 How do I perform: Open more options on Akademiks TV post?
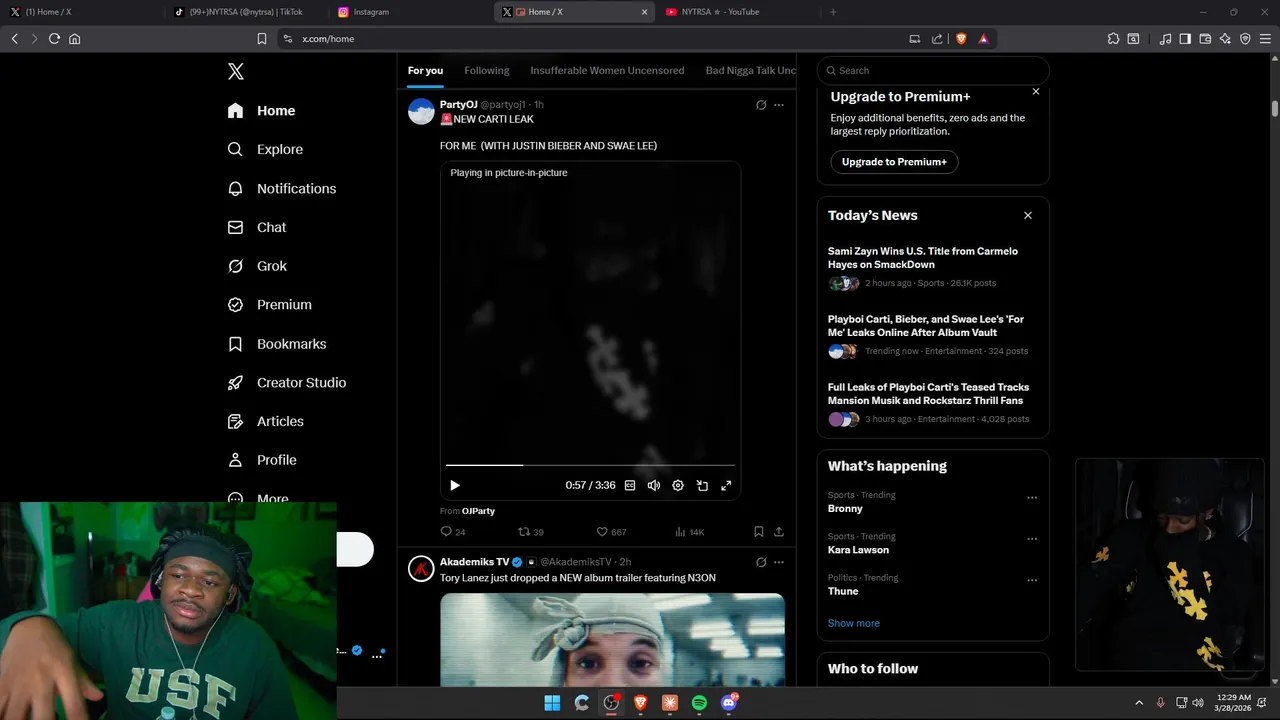(x=779, y=562)
